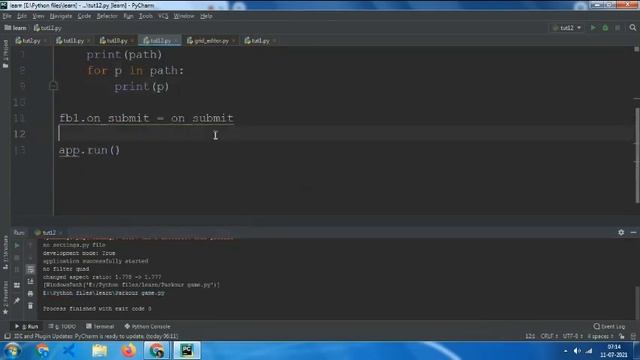Hide the Run tool window
This screenshot has height=360, width=640.
pyautogui.click(x=633, y=232)
